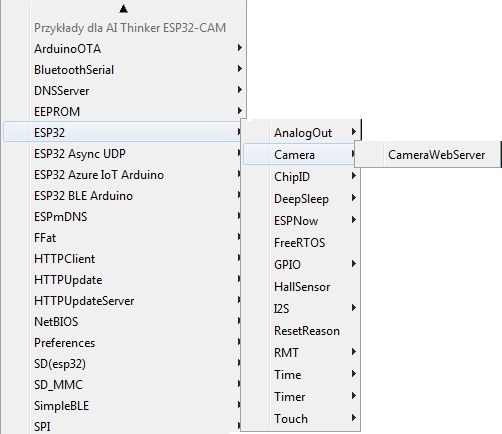Open the ESPmDNS examples submenu
The width and height of the screenshot is (502, 434).
point(122,217)
